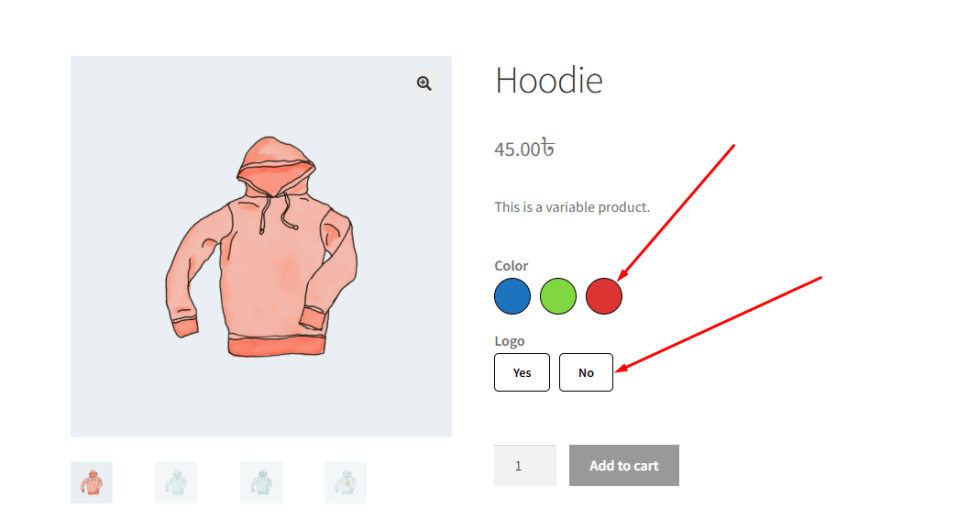This screenshot has width=979, height=520.
Task: Open the image zoom magnifier icon
Action: 424,83
